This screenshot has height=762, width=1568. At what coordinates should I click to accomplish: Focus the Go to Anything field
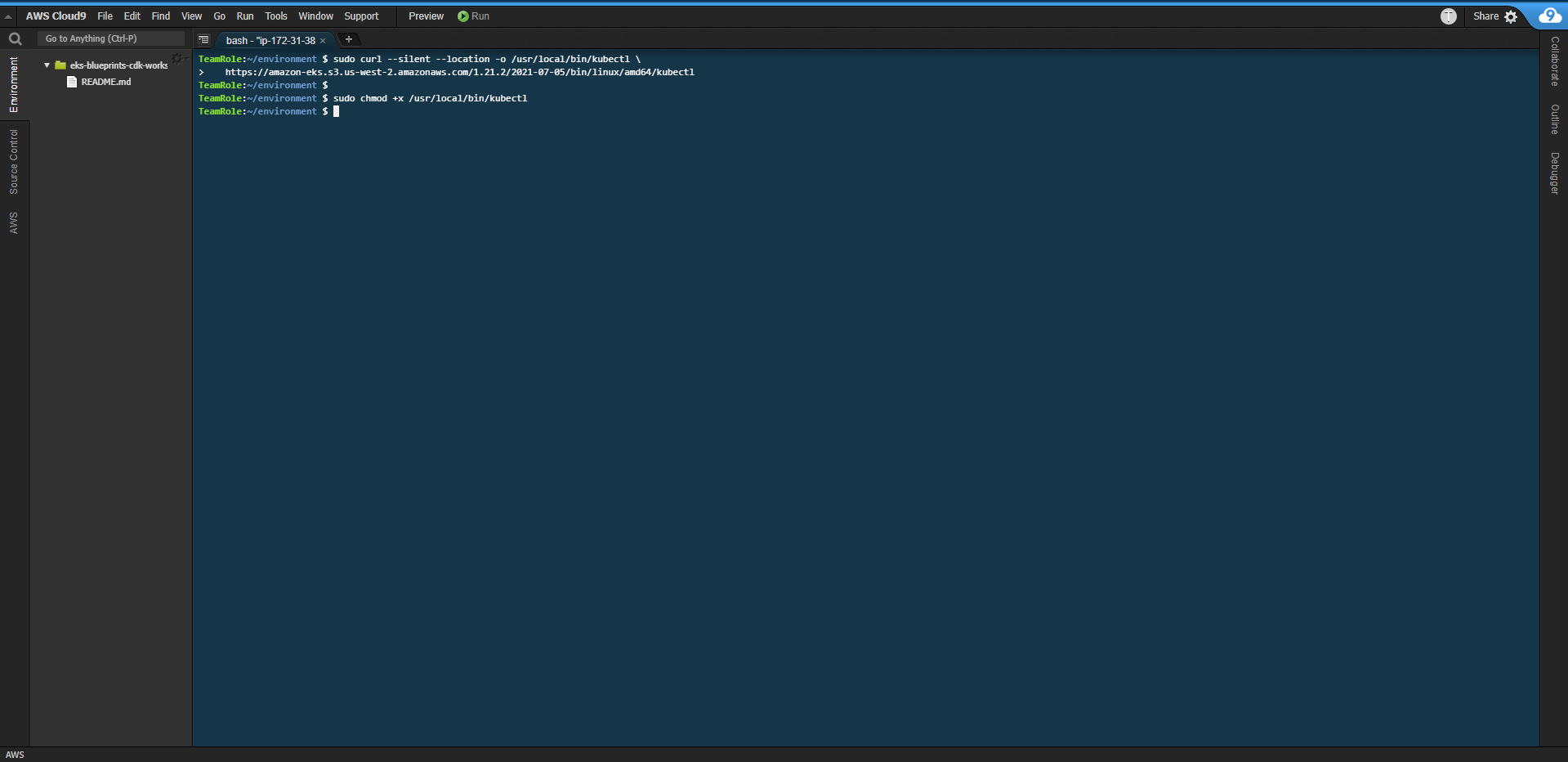point(110,38)
